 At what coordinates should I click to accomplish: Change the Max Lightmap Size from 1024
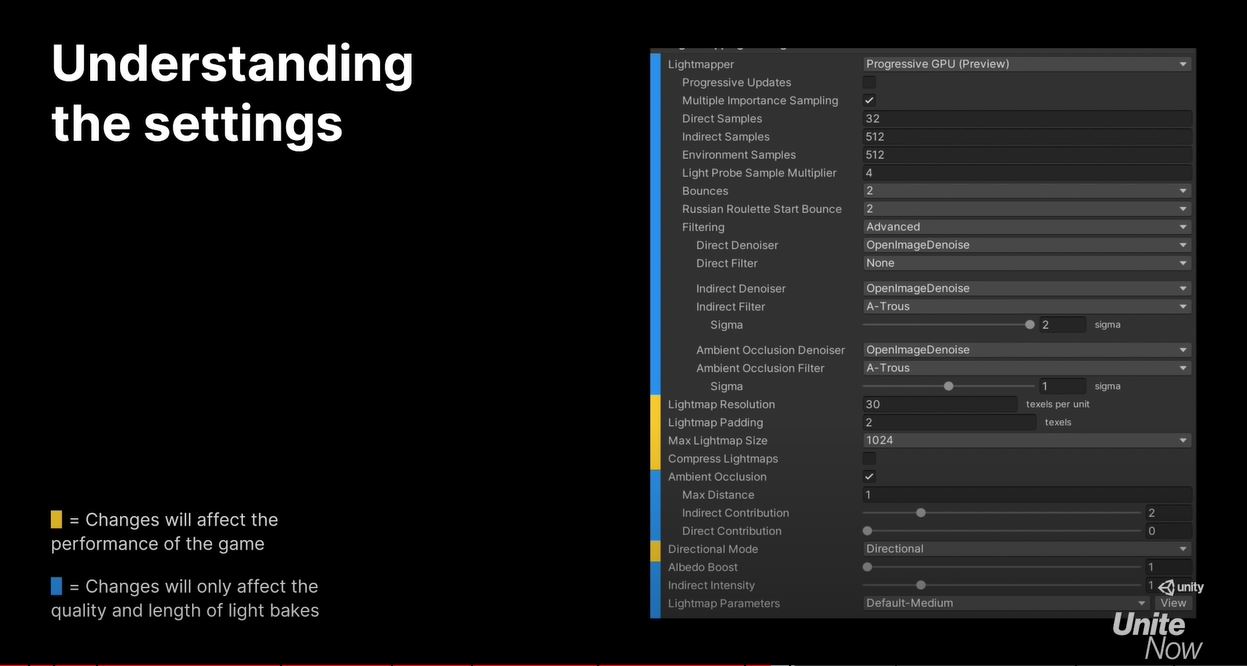coord(1025,440)
